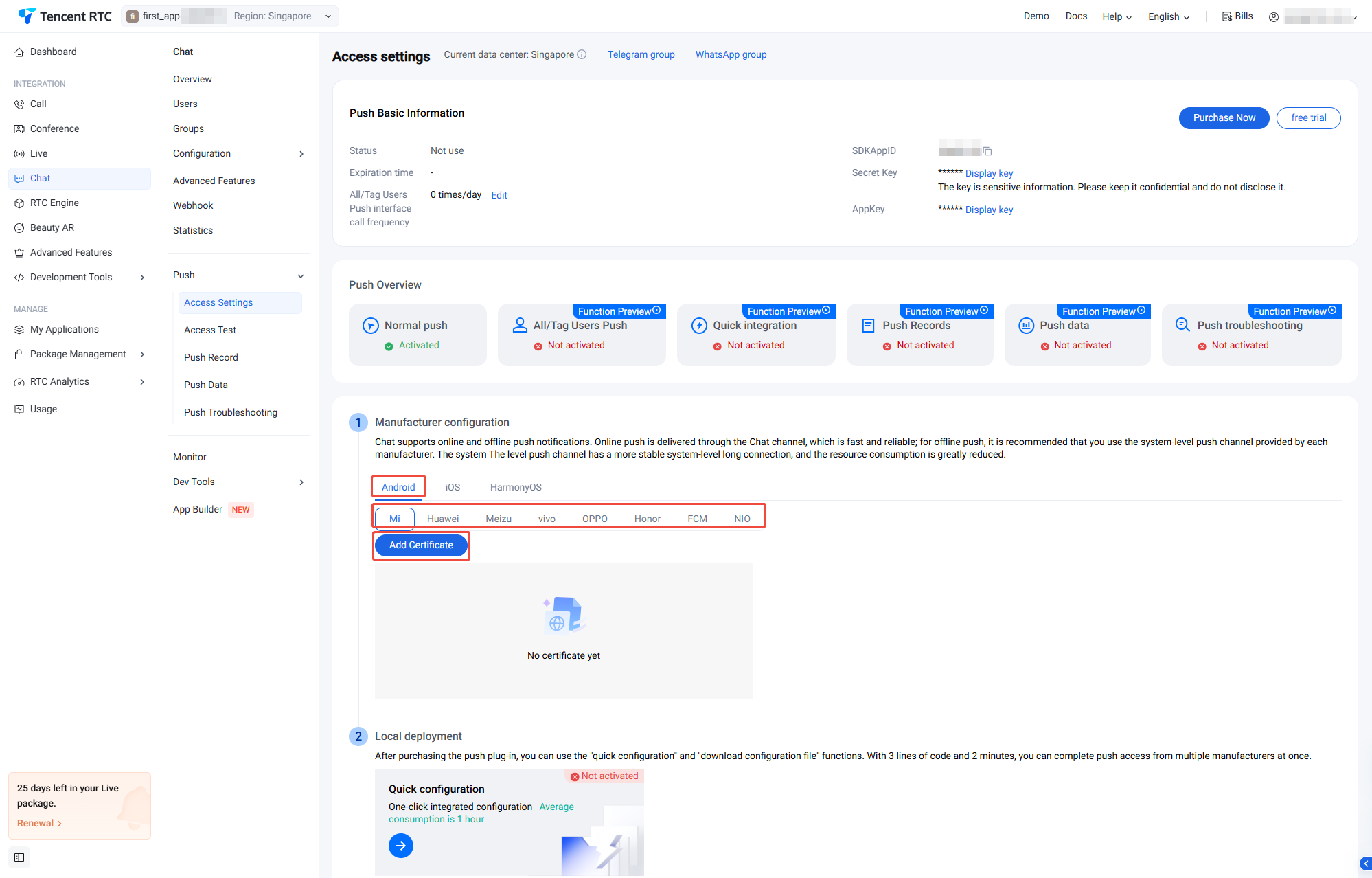Select the Huawei manufacturer option
Image resolution: width=1372 pixels, height=878 pixels.
click(x=443, y=519)
